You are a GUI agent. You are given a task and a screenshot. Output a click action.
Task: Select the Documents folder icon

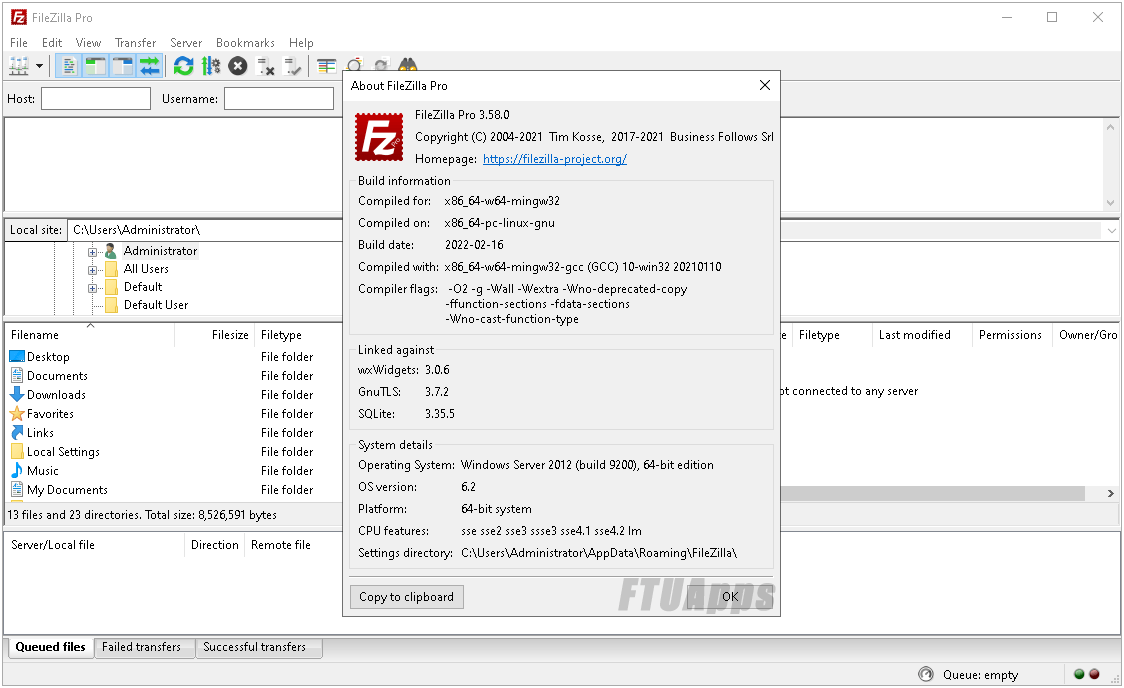pos(17,375)
